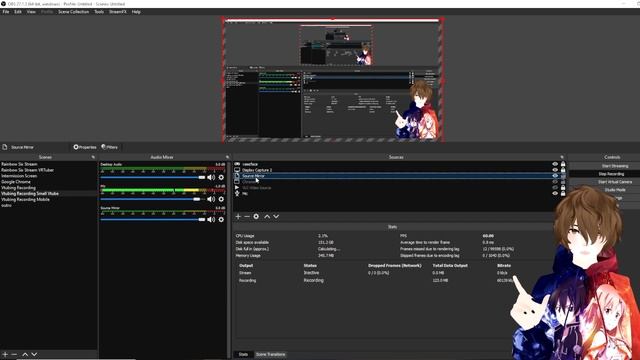Move selected source up
The width and height of the screenshot is (640, 360).
pyautogui.click(x=267, y=216)
